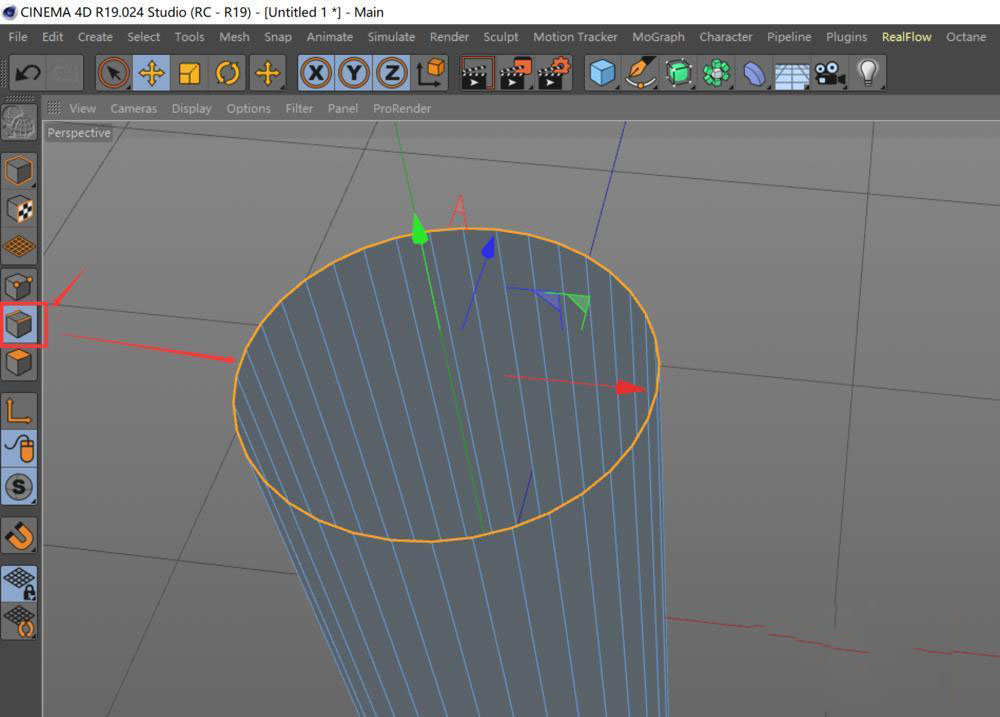Open the viewport View menu

pyautogui.click(x=83, y=108)
